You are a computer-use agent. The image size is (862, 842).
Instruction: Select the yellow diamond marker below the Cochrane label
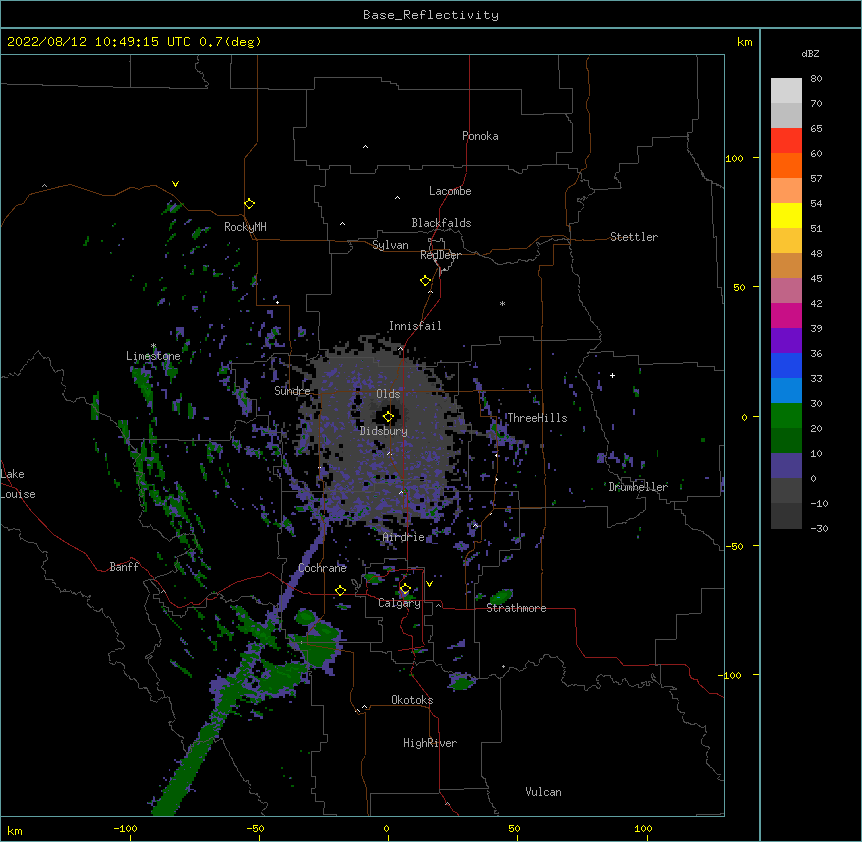(340, 591)
